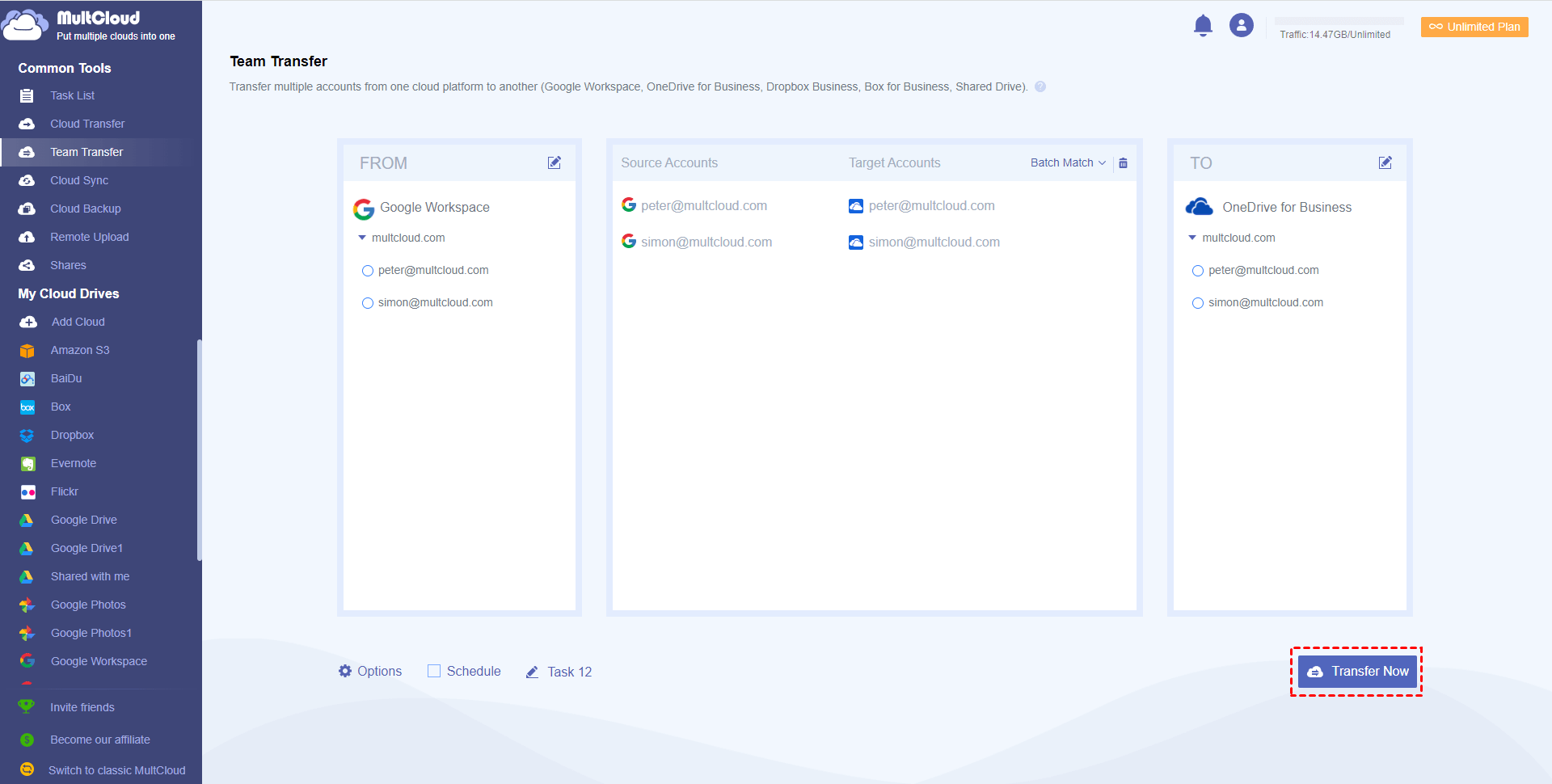Click the help question mark icon
The width and height of the screenshot is (1552, 784).
[x=1040, y=86]
